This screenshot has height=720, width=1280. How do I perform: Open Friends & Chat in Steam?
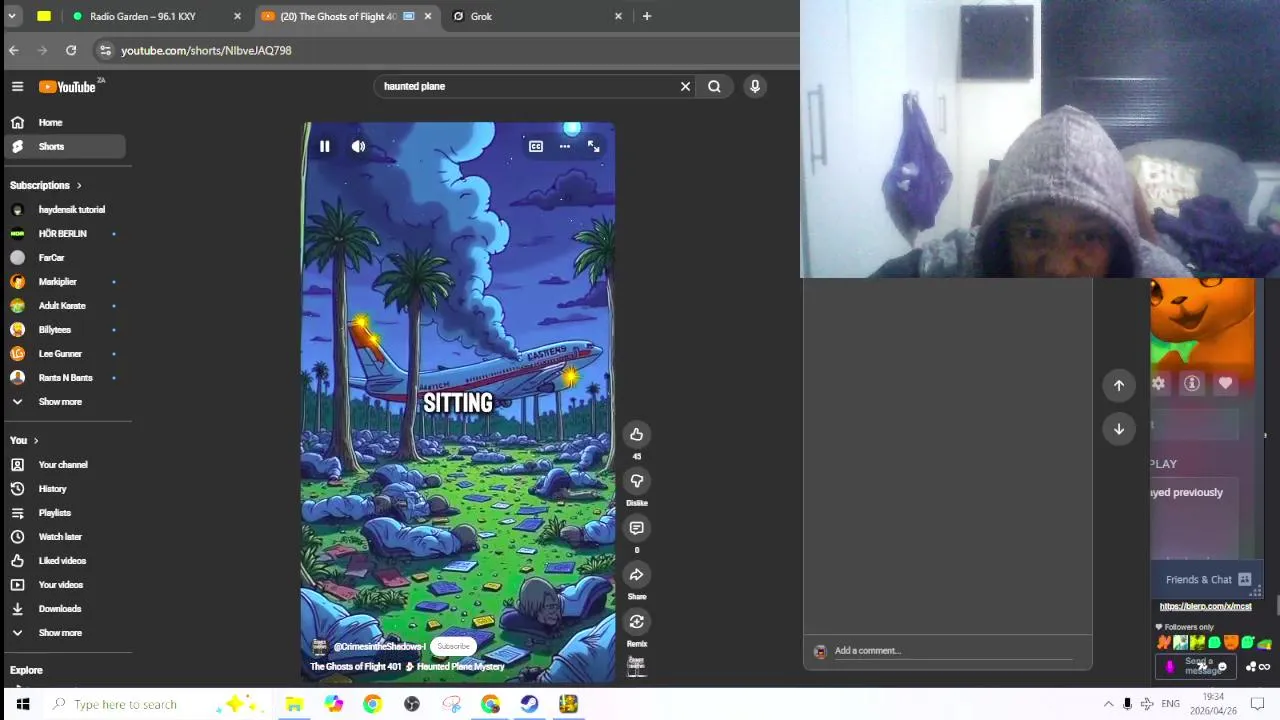1208,579
